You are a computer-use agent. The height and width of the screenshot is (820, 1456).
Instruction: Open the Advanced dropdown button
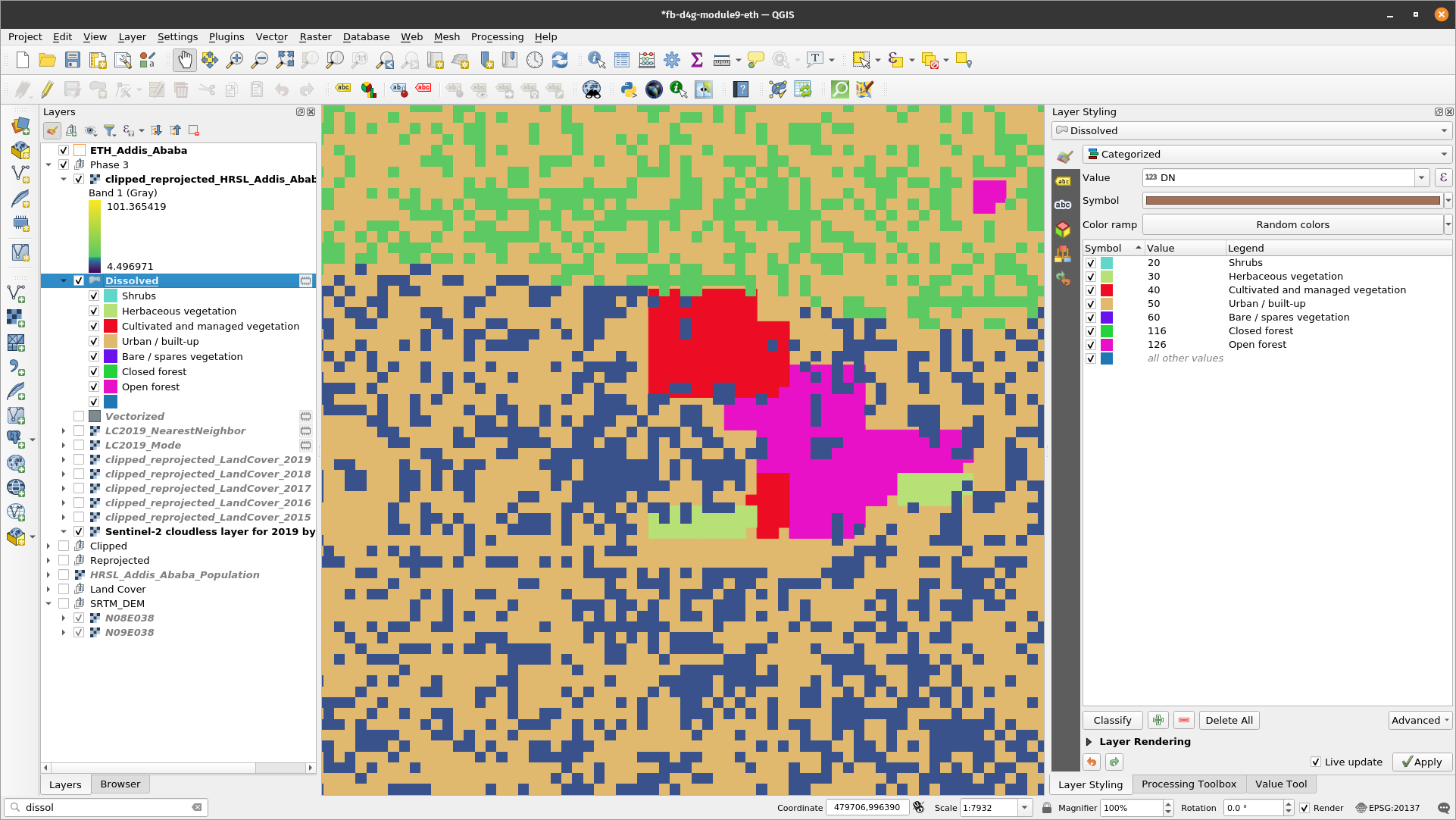[x=1420, y=720]
